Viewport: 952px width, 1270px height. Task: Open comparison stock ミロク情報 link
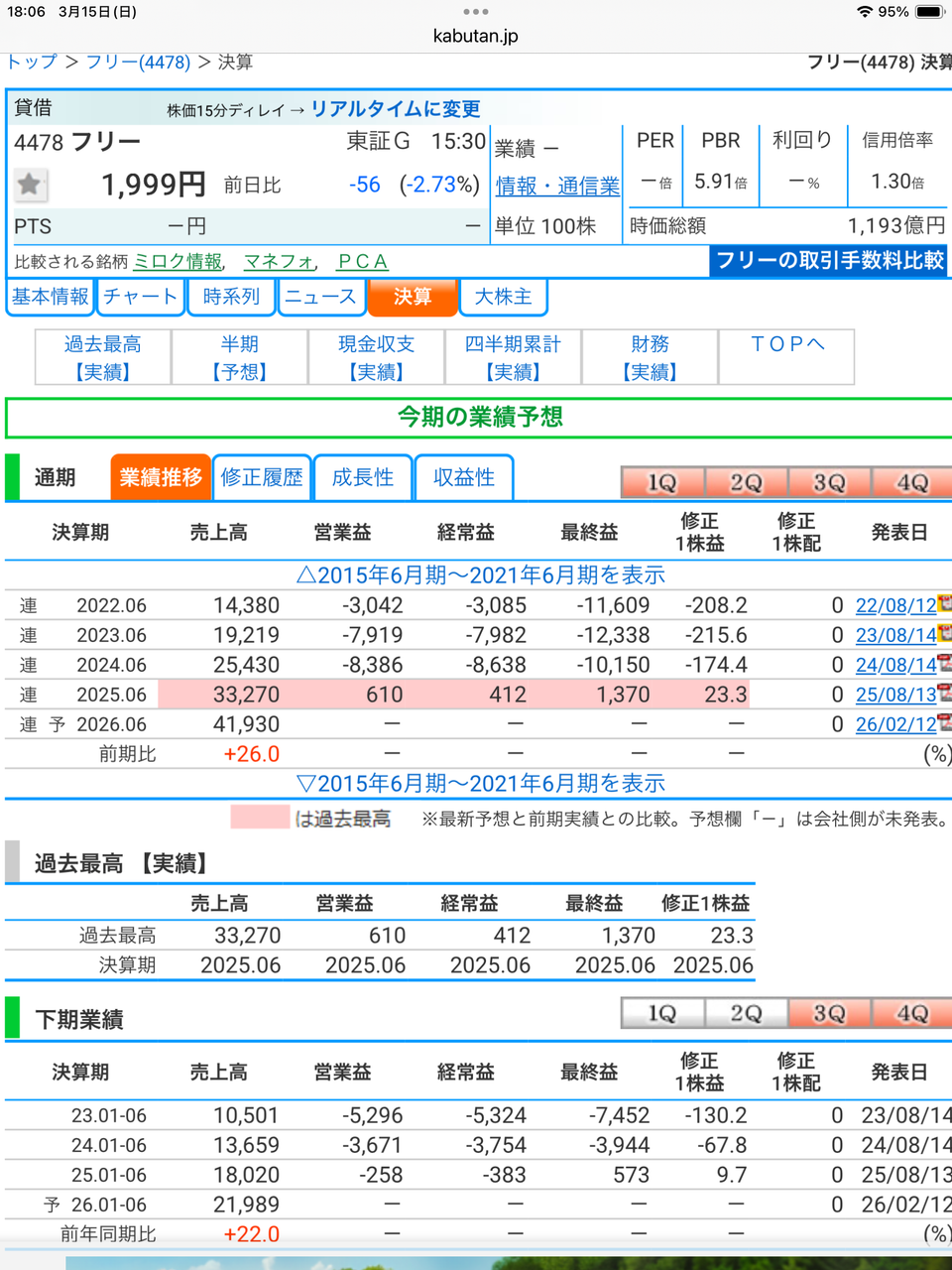coord(176,262)
